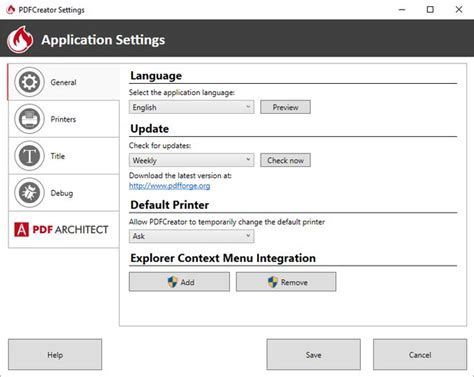Close the PDFCreator Settings window
This screenshot has width=474, height=377.
pos(459,10)
